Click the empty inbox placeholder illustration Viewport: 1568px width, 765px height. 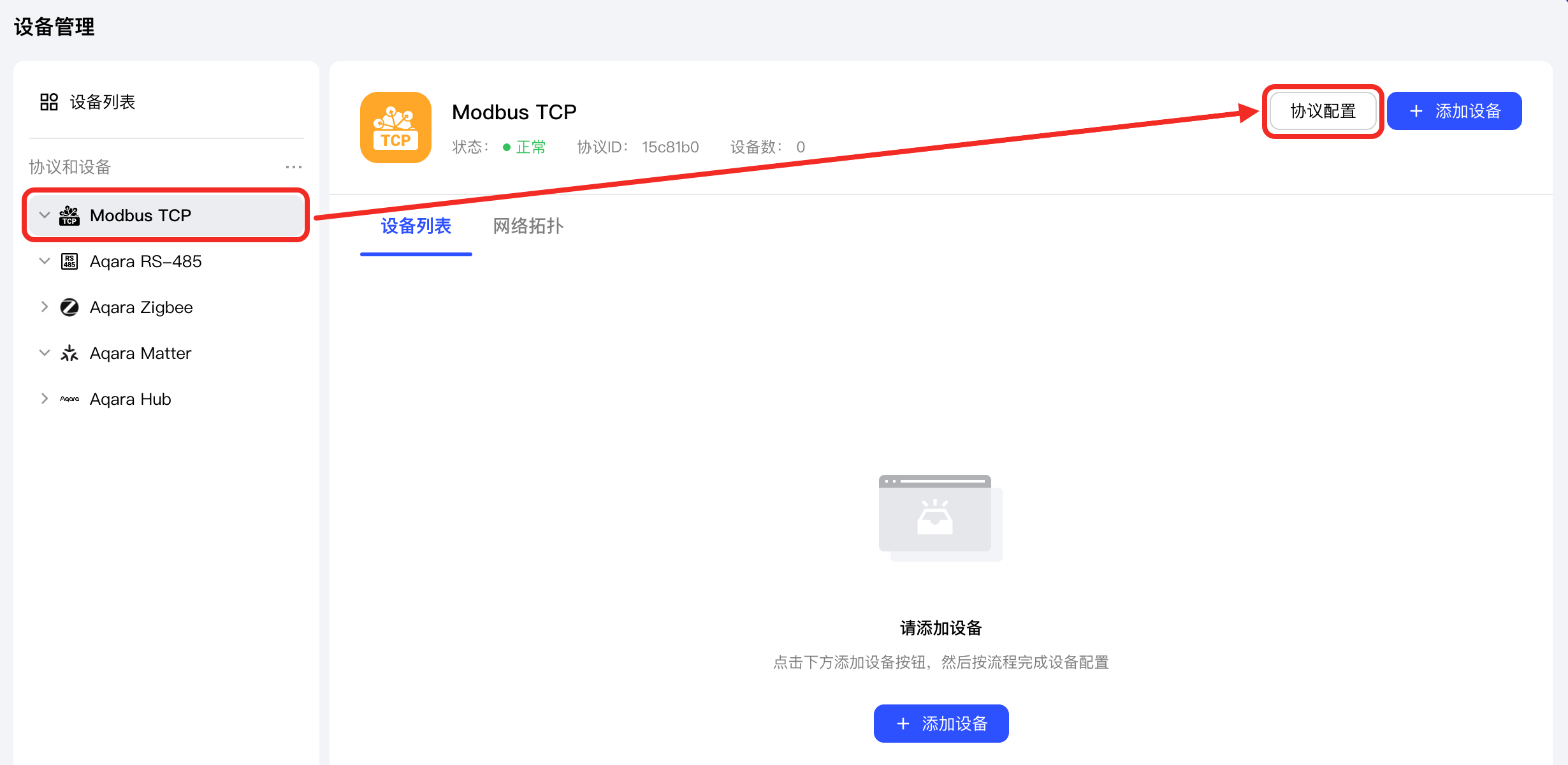[x=941, y=518]
